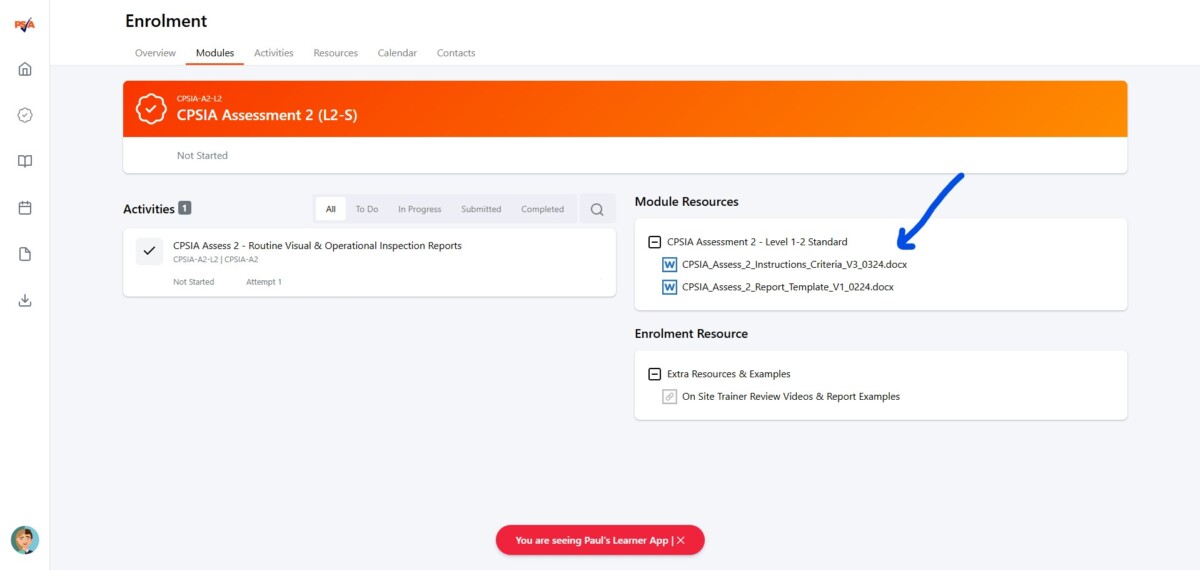The height and width of the screenshot is (570, 1200).
Task: Click the badge icon in the orange module header
Action: (151, 109)
